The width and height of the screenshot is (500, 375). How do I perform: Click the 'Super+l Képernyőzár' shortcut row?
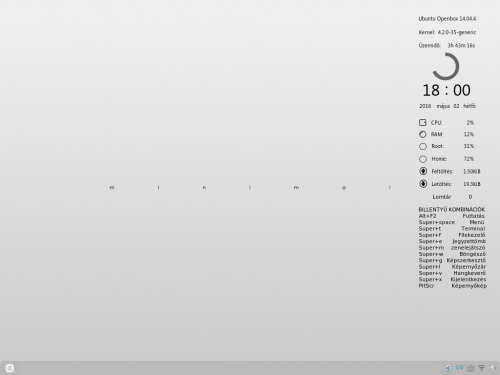point(452,267)
